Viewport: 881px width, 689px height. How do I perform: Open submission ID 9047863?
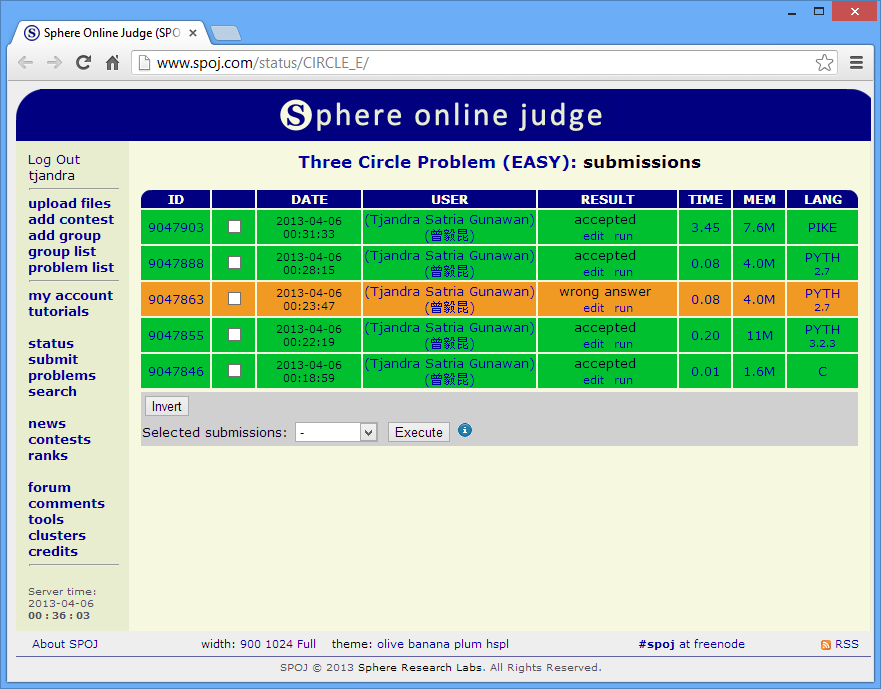pos(176,299)
